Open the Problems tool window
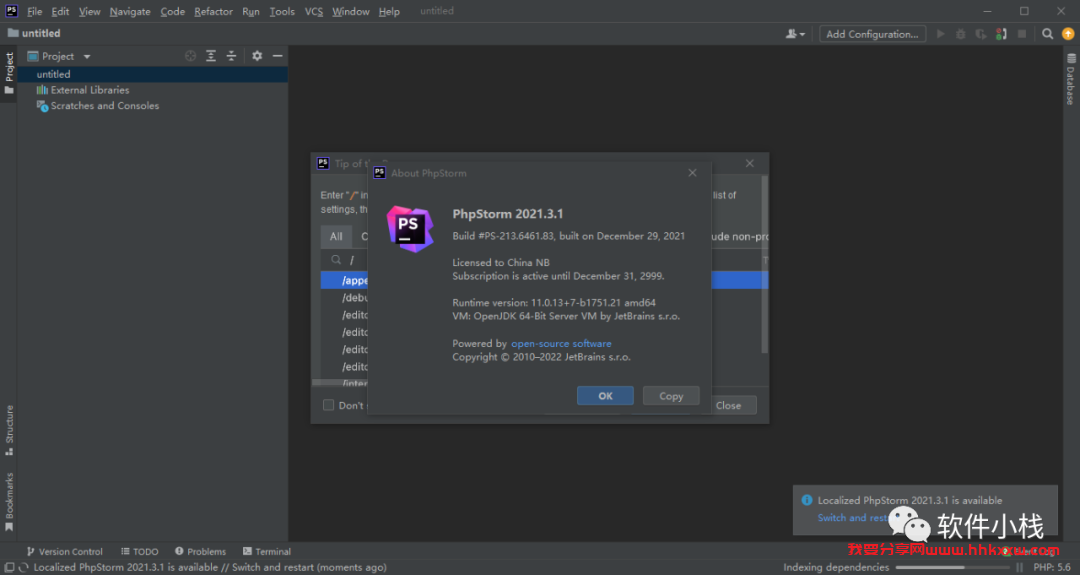The image size is (1080, 575). pyautogui.click(x=200, y=552)
